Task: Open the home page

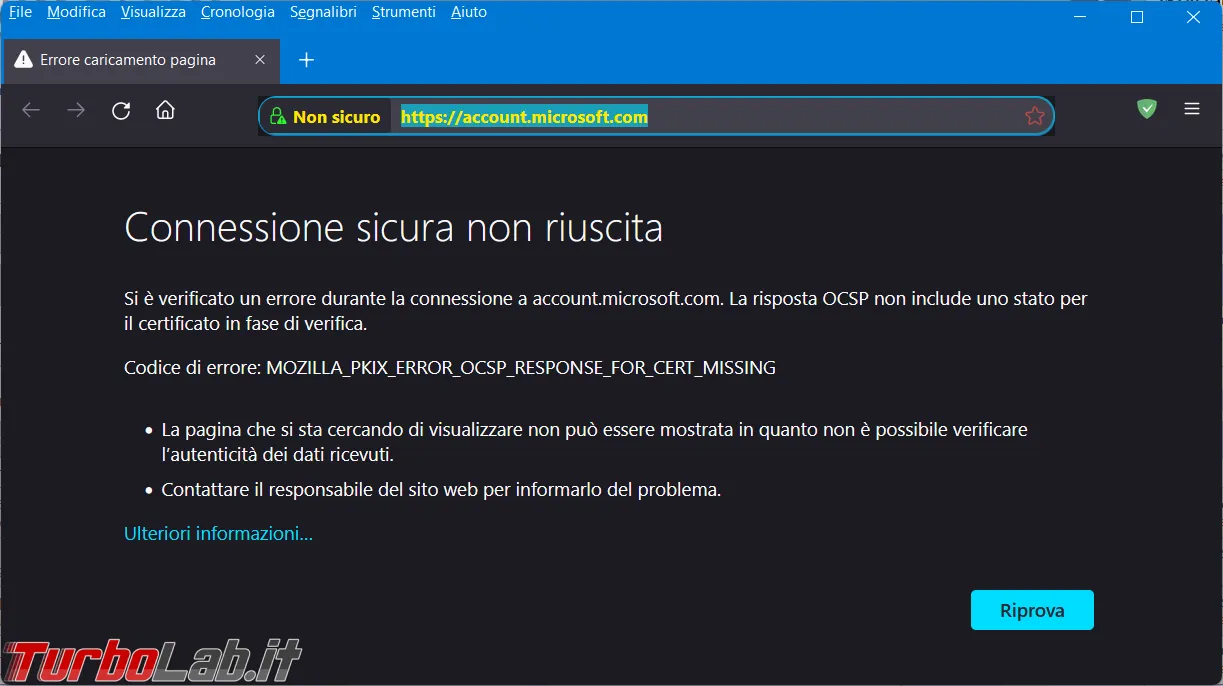Action: (165, 110)
